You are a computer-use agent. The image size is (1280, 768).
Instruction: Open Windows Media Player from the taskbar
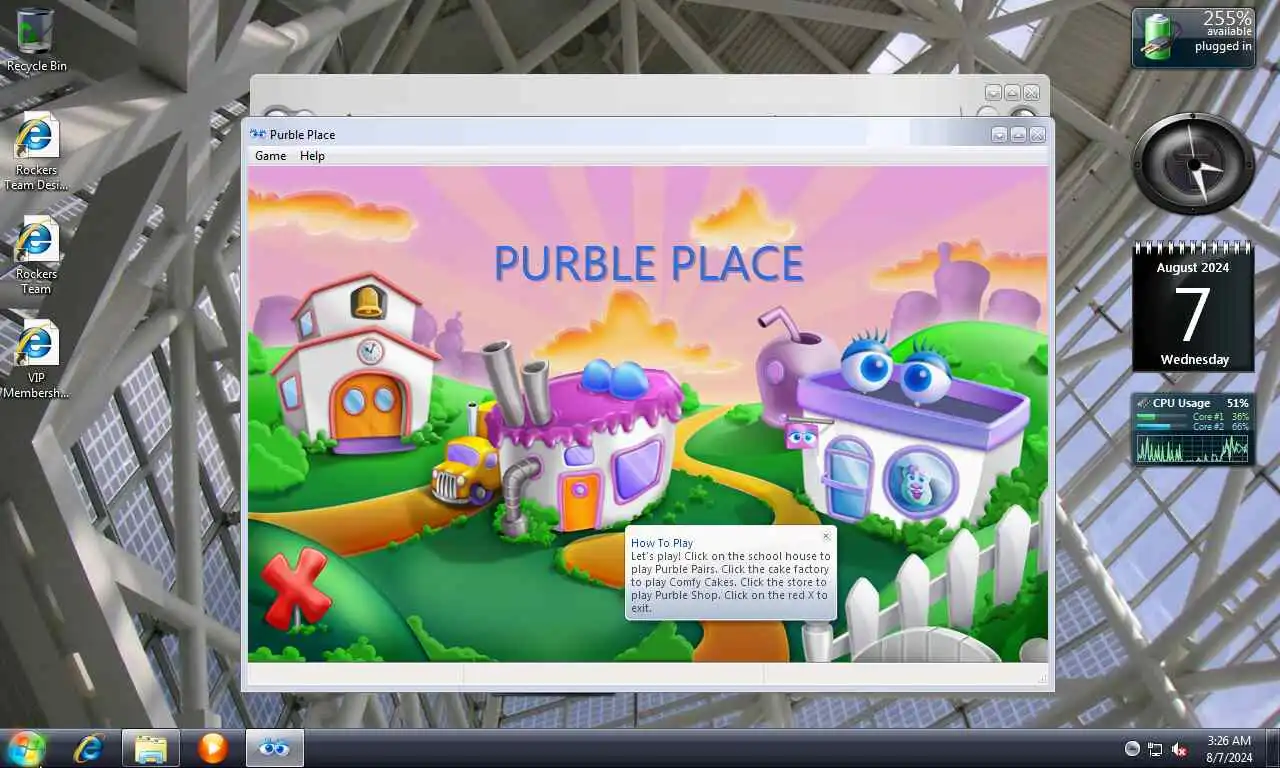(212, 748)
